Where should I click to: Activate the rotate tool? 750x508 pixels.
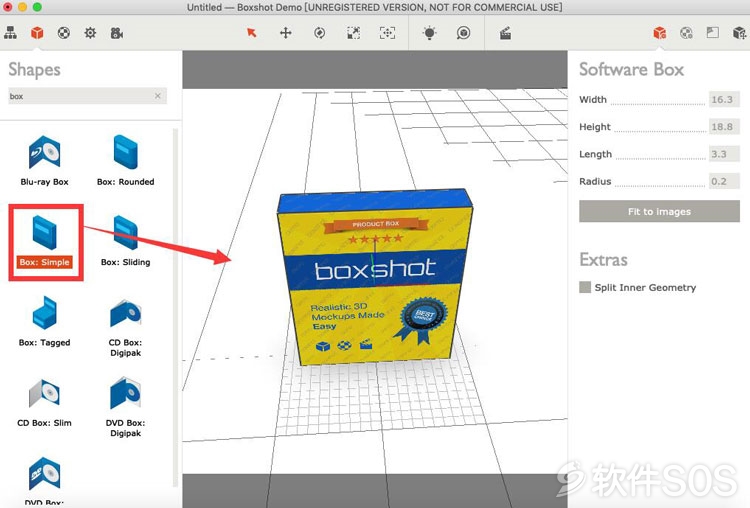pos(320,33)
